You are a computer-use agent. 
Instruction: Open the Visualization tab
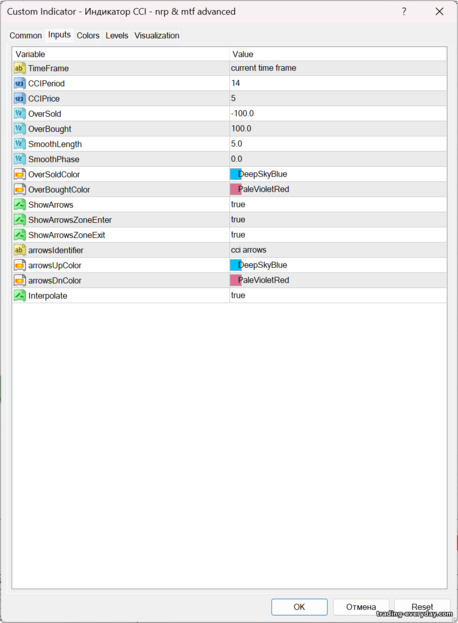157,35
